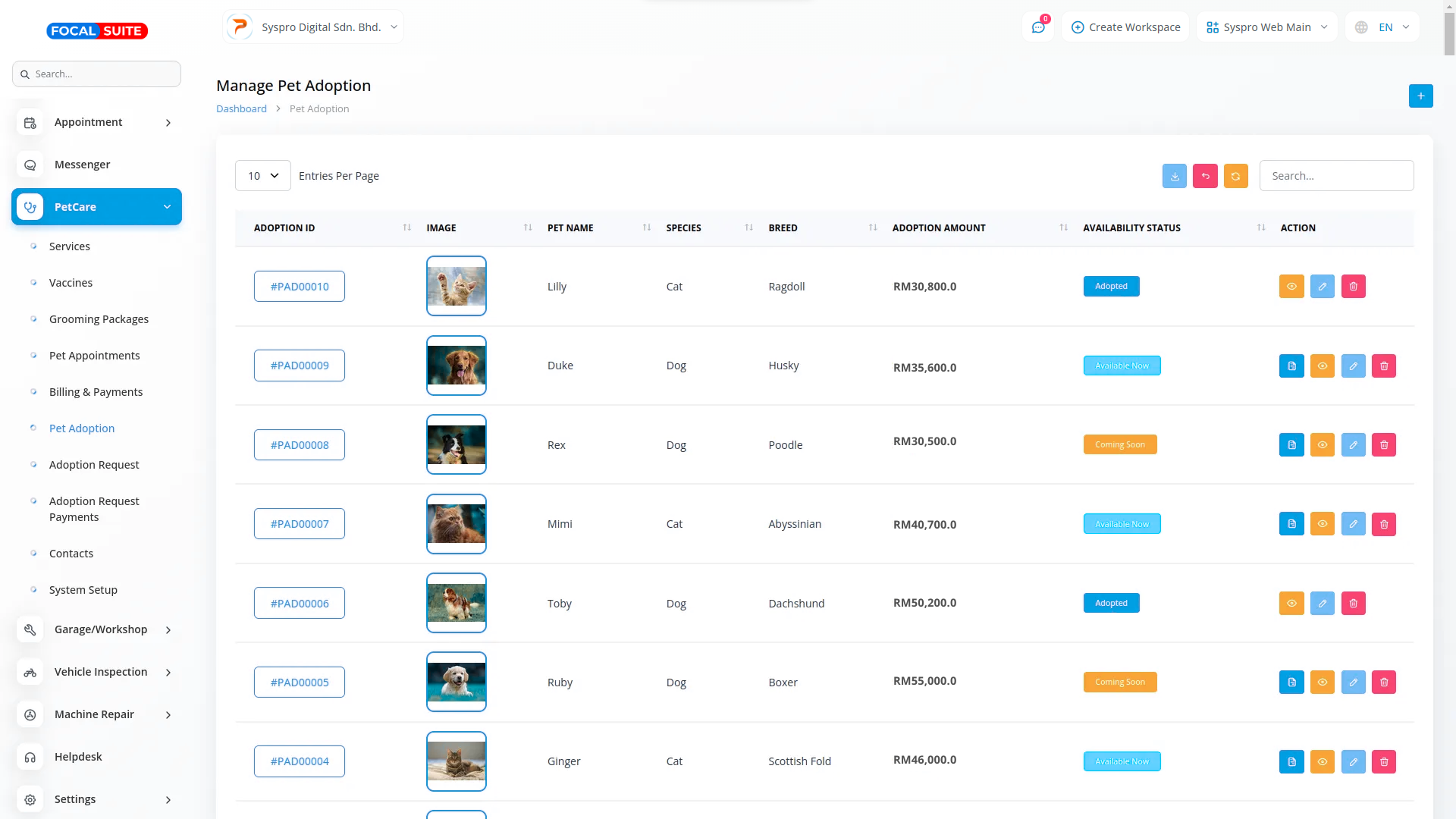The image size is (1456, 819).
Task: Edit the Duke adoption entry
Action: pyautogui.click(x=1353, y=366)
